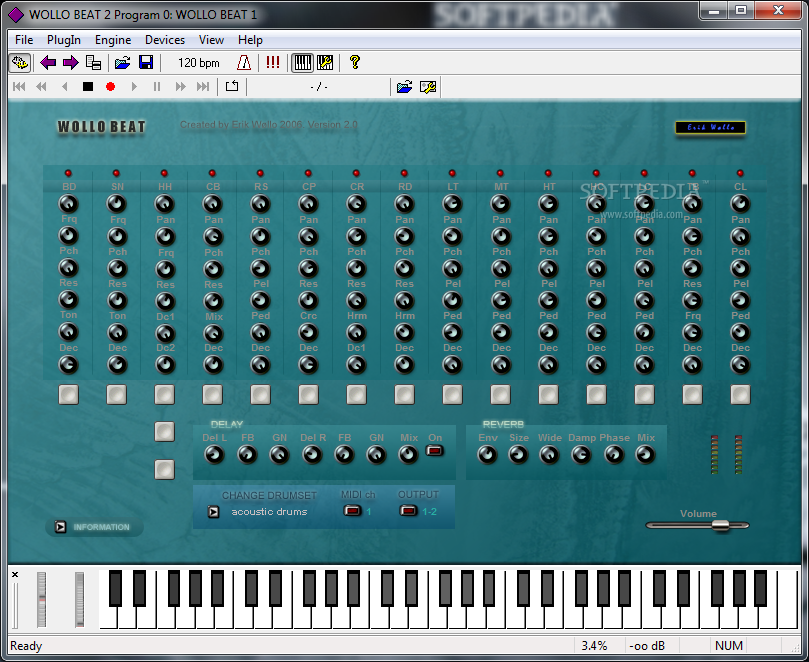Click the Volume slider handle
The width and height of the screenshot is (809, 662).
tap(720, 525)
